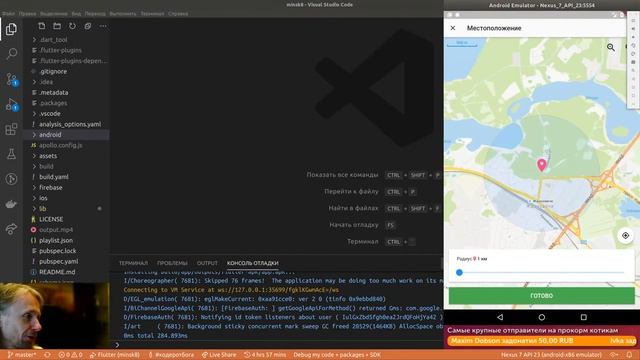The width and height of the screenshot is (640, 360).
Task: Click the radius slider handle
Action: click(x=459, y=272)
